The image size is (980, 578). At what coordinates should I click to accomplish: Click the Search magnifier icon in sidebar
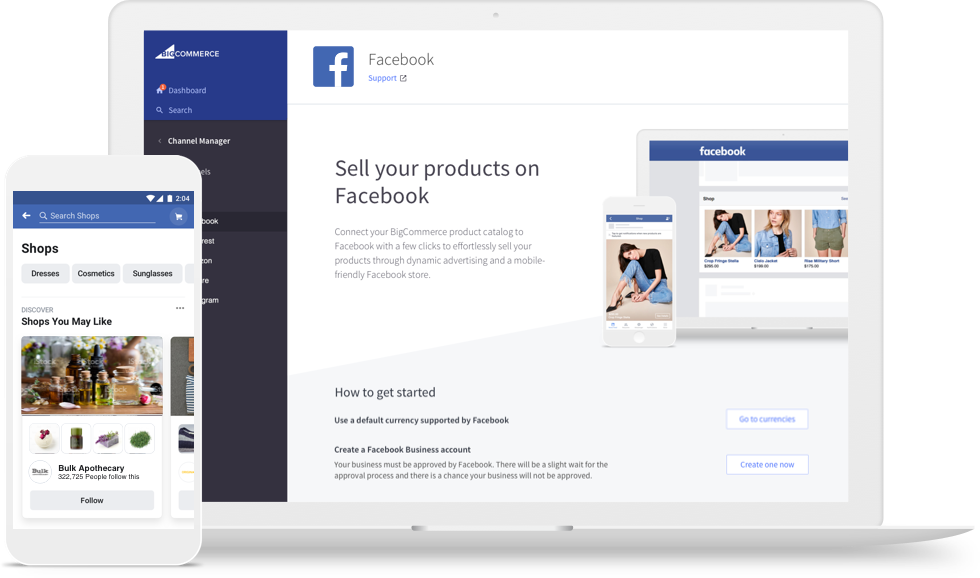click(159, 110)
